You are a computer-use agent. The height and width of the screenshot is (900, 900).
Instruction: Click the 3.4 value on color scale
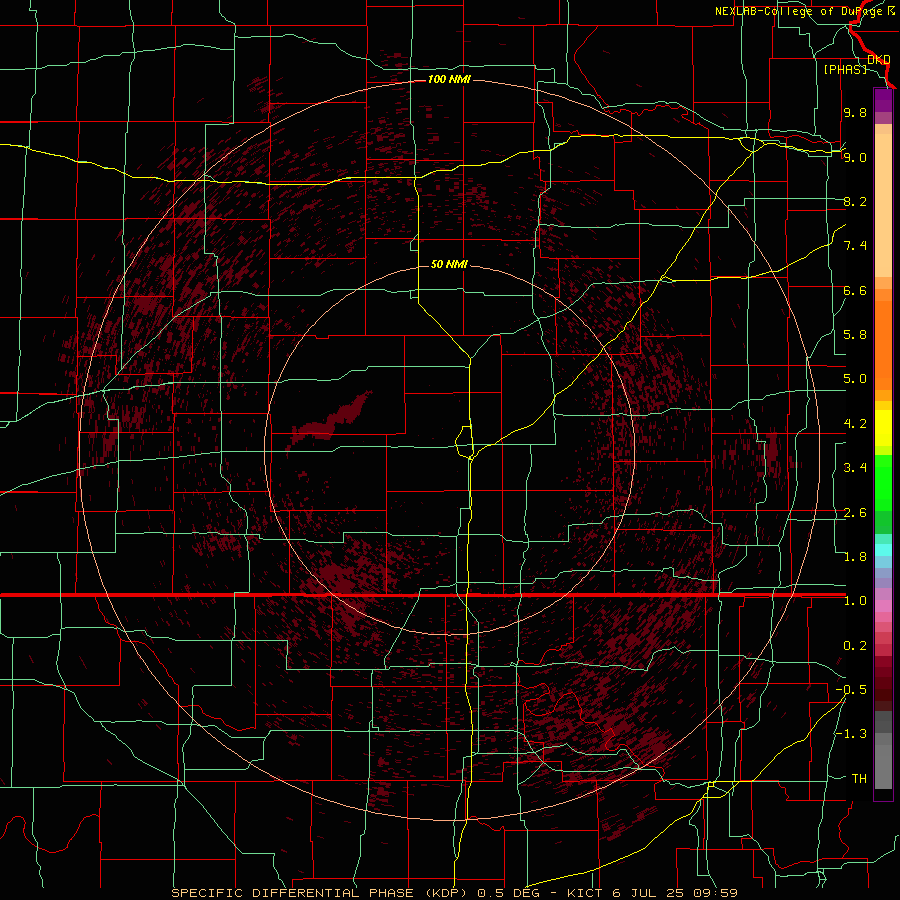855,468
